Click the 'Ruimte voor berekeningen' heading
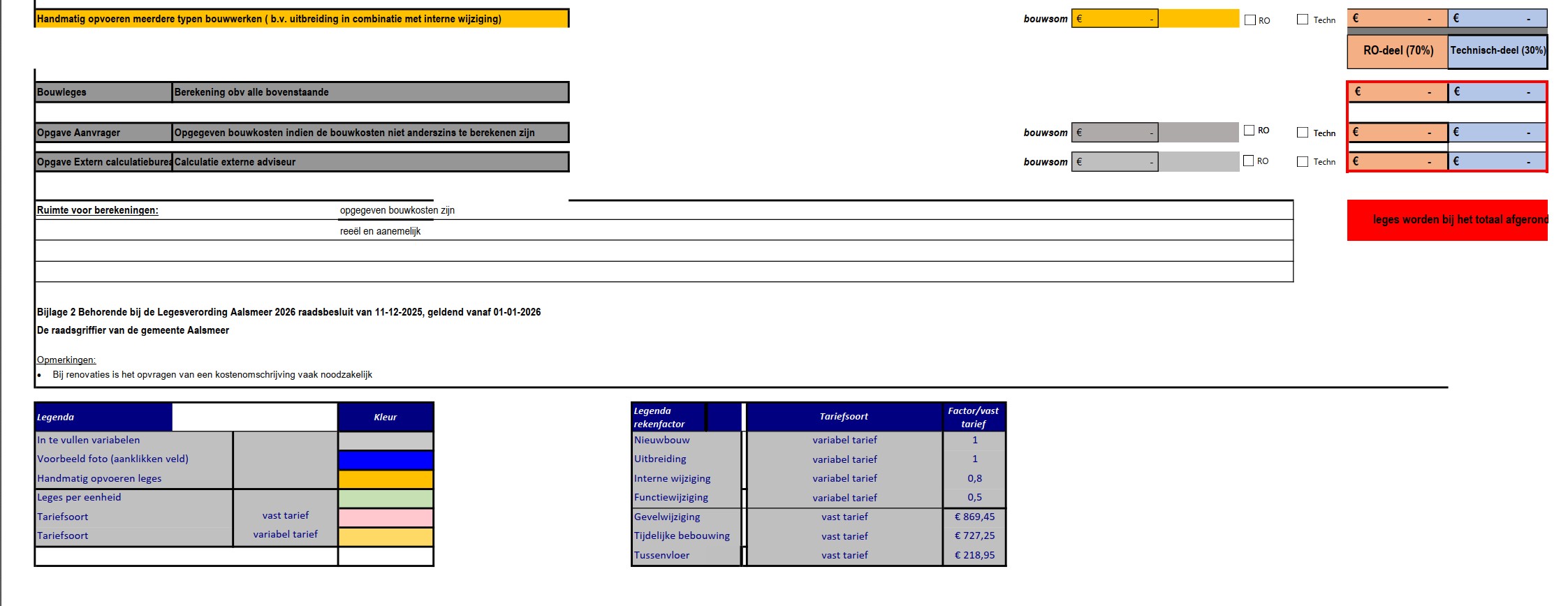 pyautogui.click(x=98, y=210)
